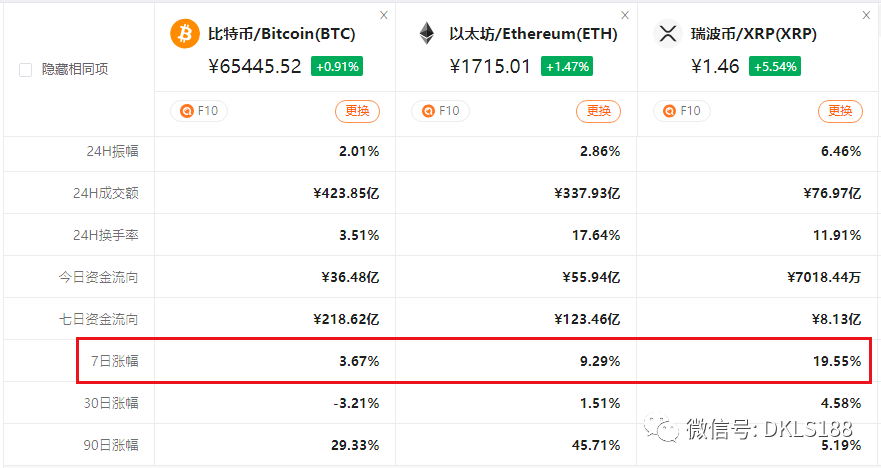Select the 24H成交额 row label
The height and width of the screenshot is (468, 881).
click(x=106, y=193)
